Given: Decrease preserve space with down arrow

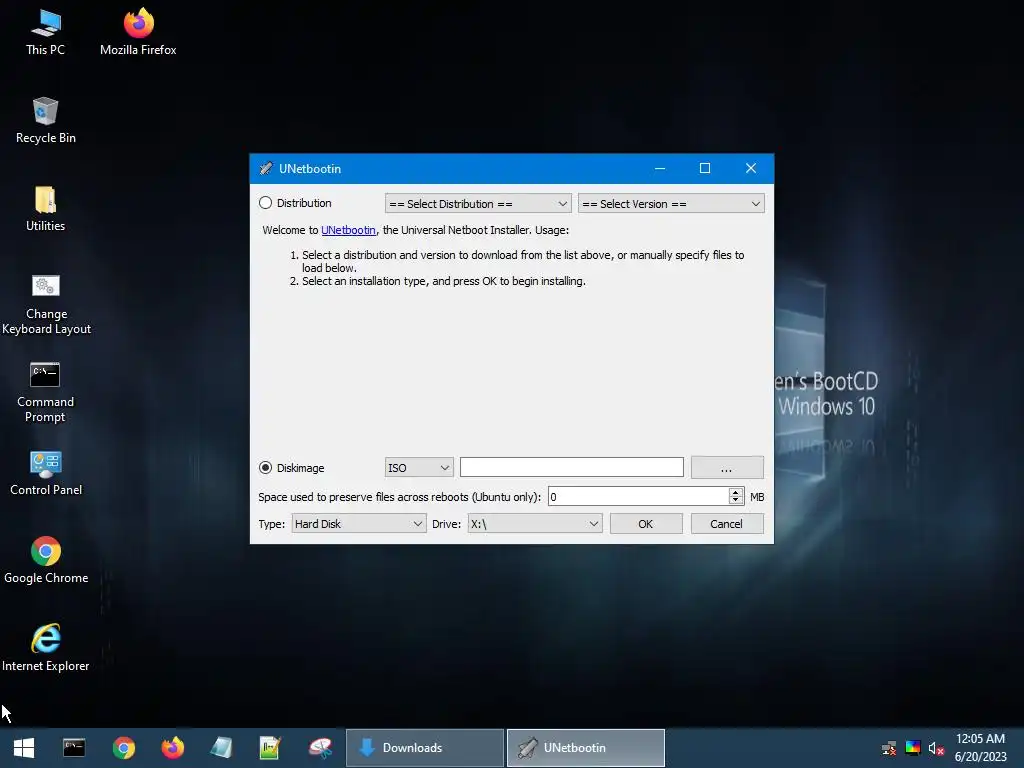Looking at the screenshot, I should pos(736,501).
